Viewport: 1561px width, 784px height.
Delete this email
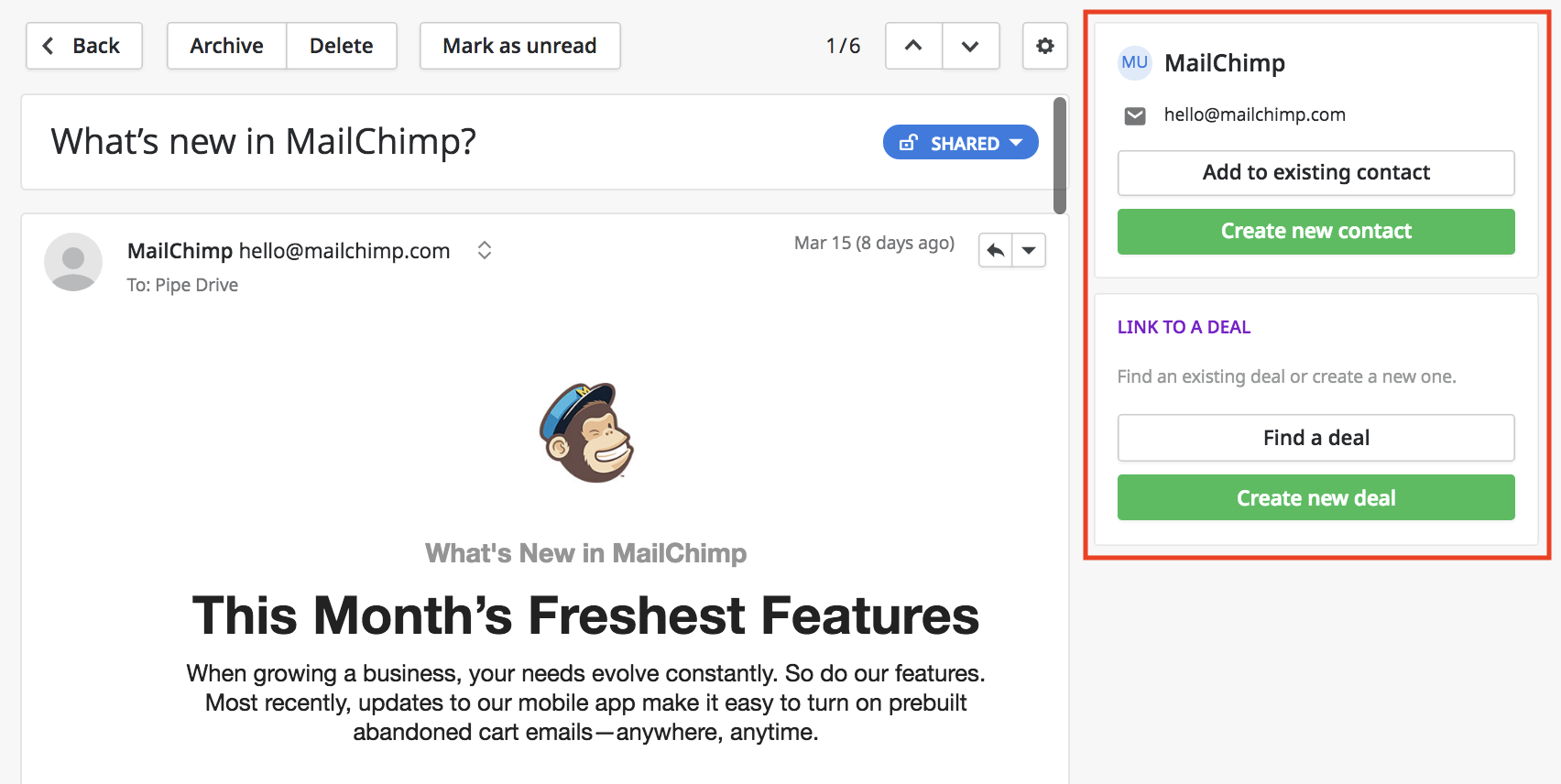(342, 46)
